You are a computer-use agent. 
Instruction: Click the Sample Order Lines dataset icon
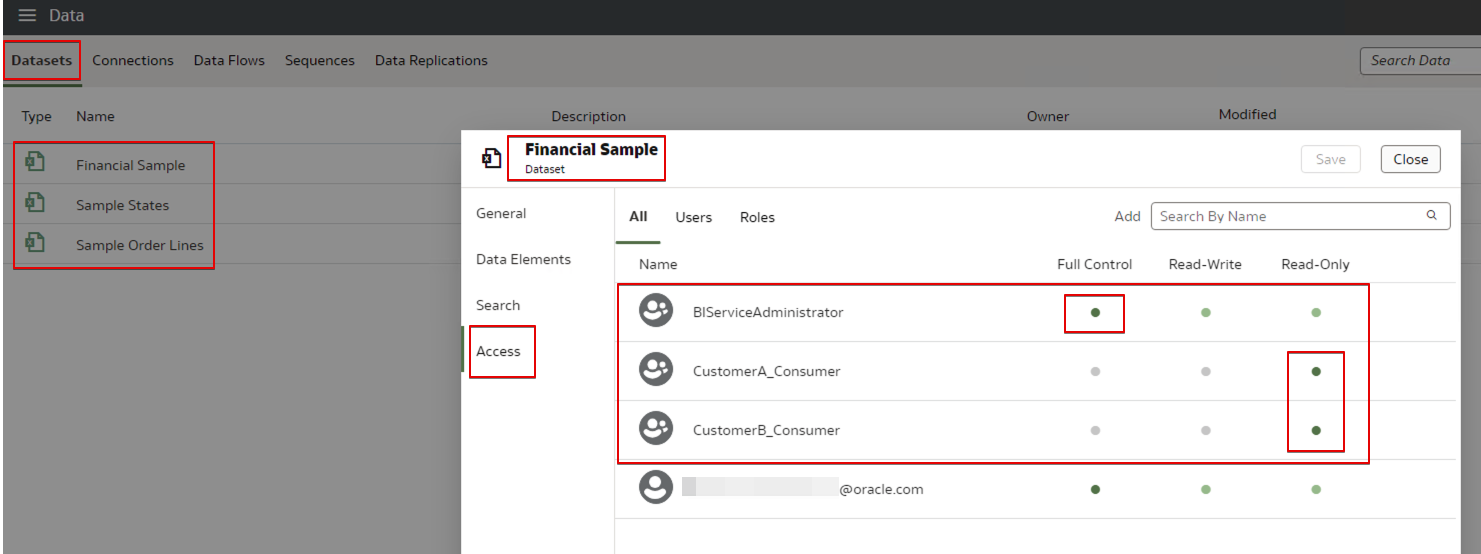pos(35,243)
